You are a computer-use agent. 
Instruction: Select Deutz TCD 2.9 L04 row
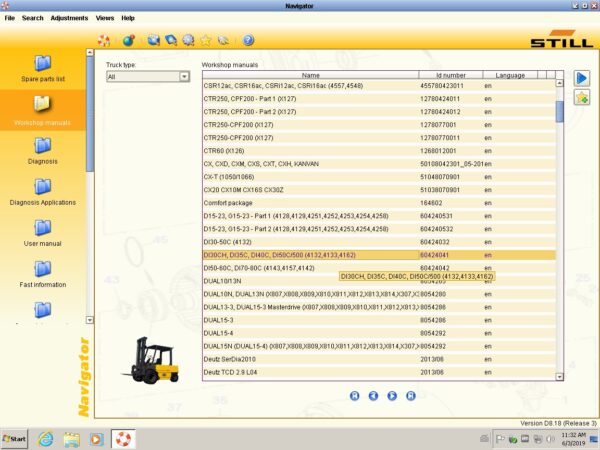pyautogui.click(x=379, y=372)
